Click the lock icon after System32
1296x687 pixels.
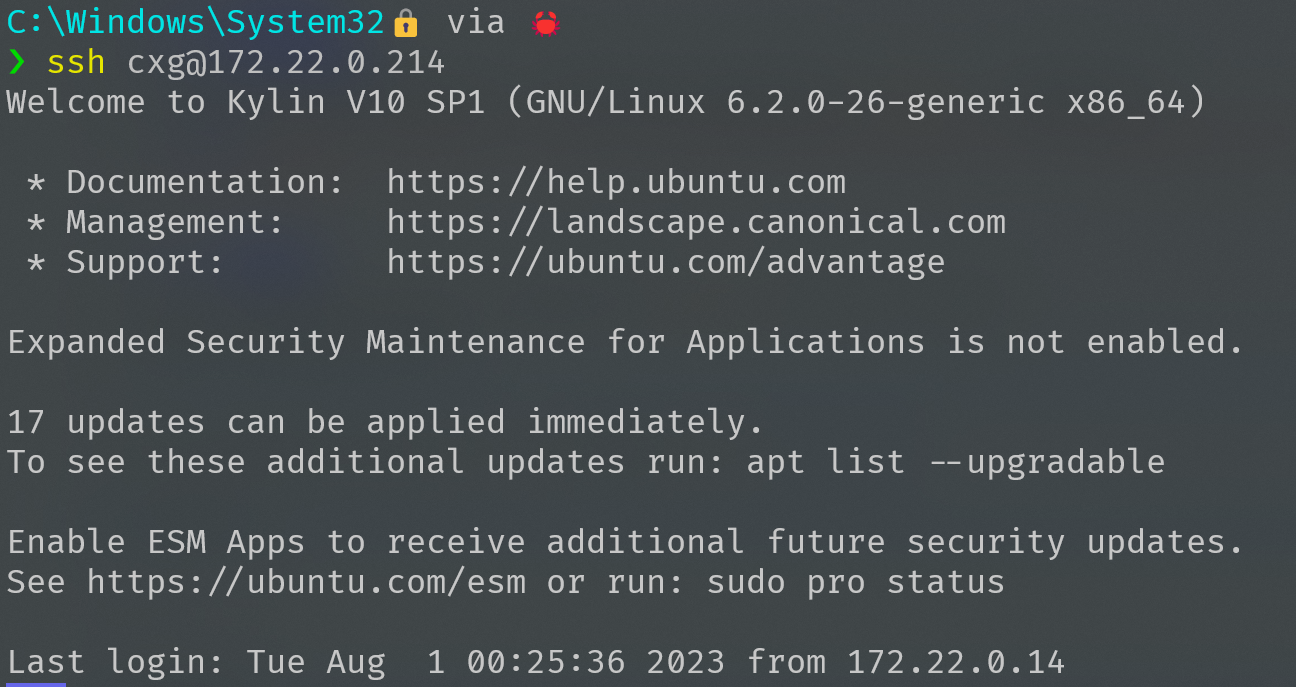(404, 23)
